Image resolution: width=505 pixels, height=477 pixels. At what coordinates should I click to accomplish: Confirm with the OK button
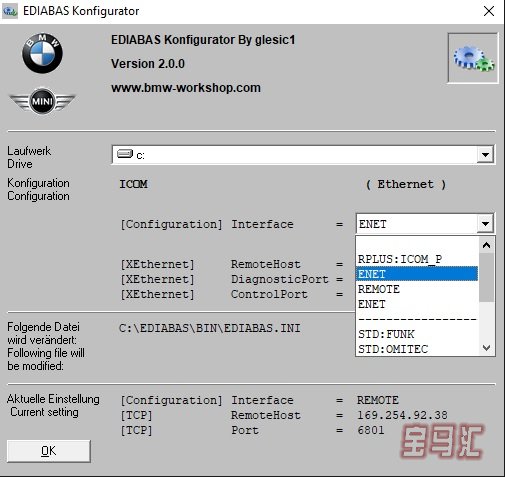click(49, 451)
